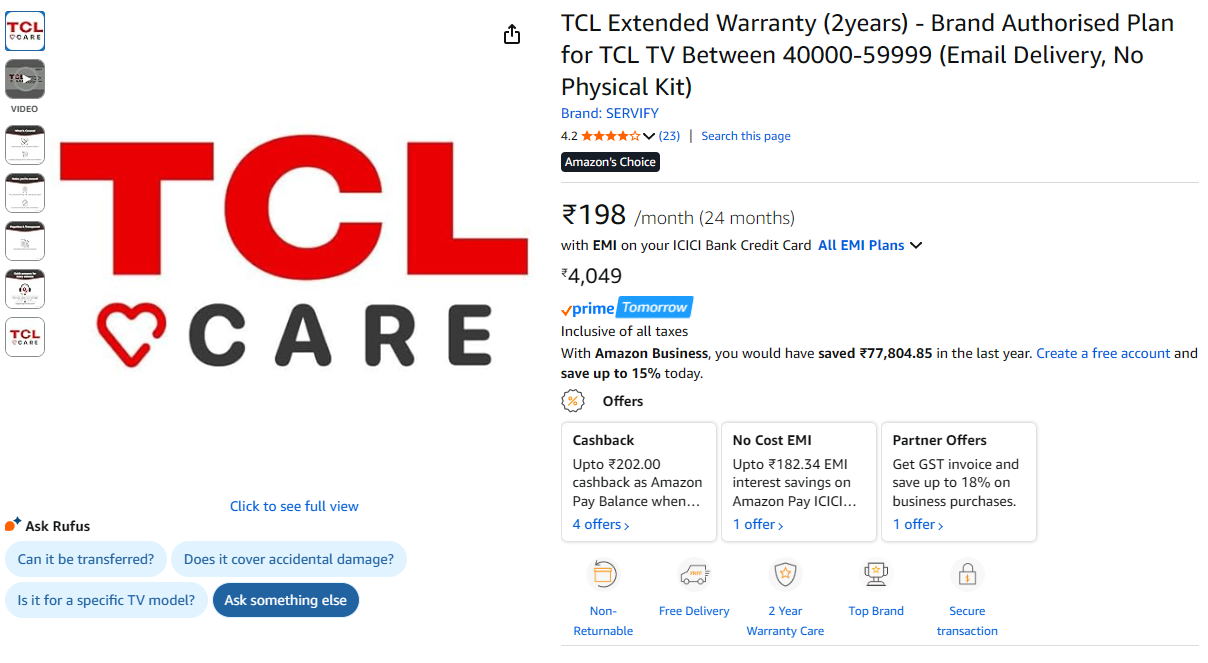This screenshot has height=663, width=1208.
Task: Click the "Ask something else" button
Action: pos(285,600)
